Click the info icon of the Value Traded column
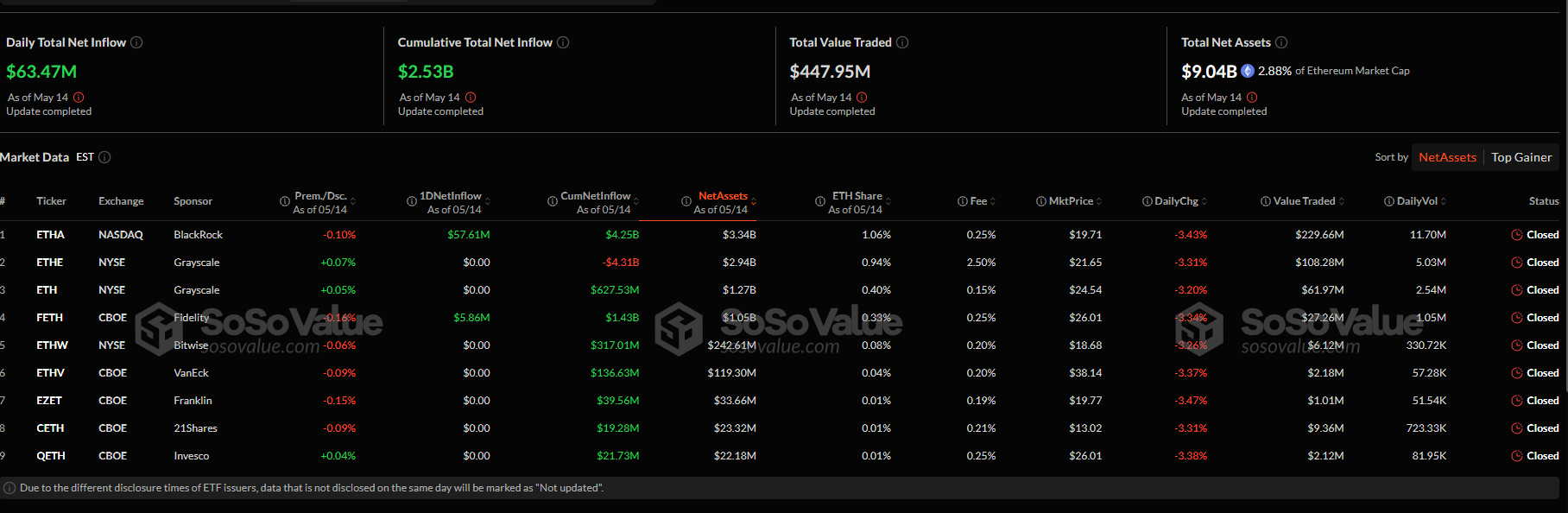This screenshot has height=513, width=1568. tap(1266, 201)
